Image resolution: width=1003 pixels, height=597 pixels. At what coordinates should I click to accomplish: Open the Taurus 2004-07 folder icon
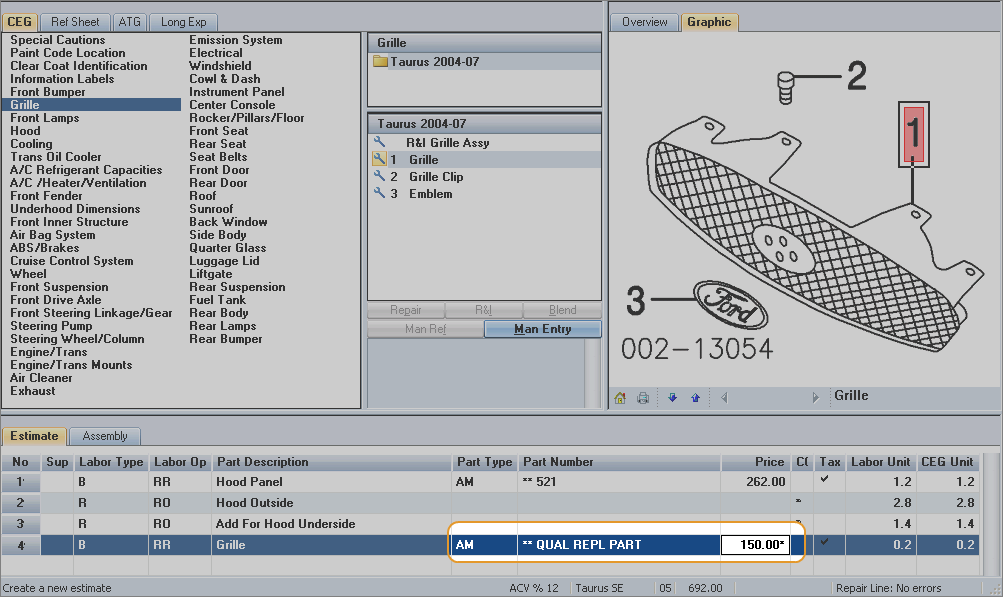click(x=380, y=62)
